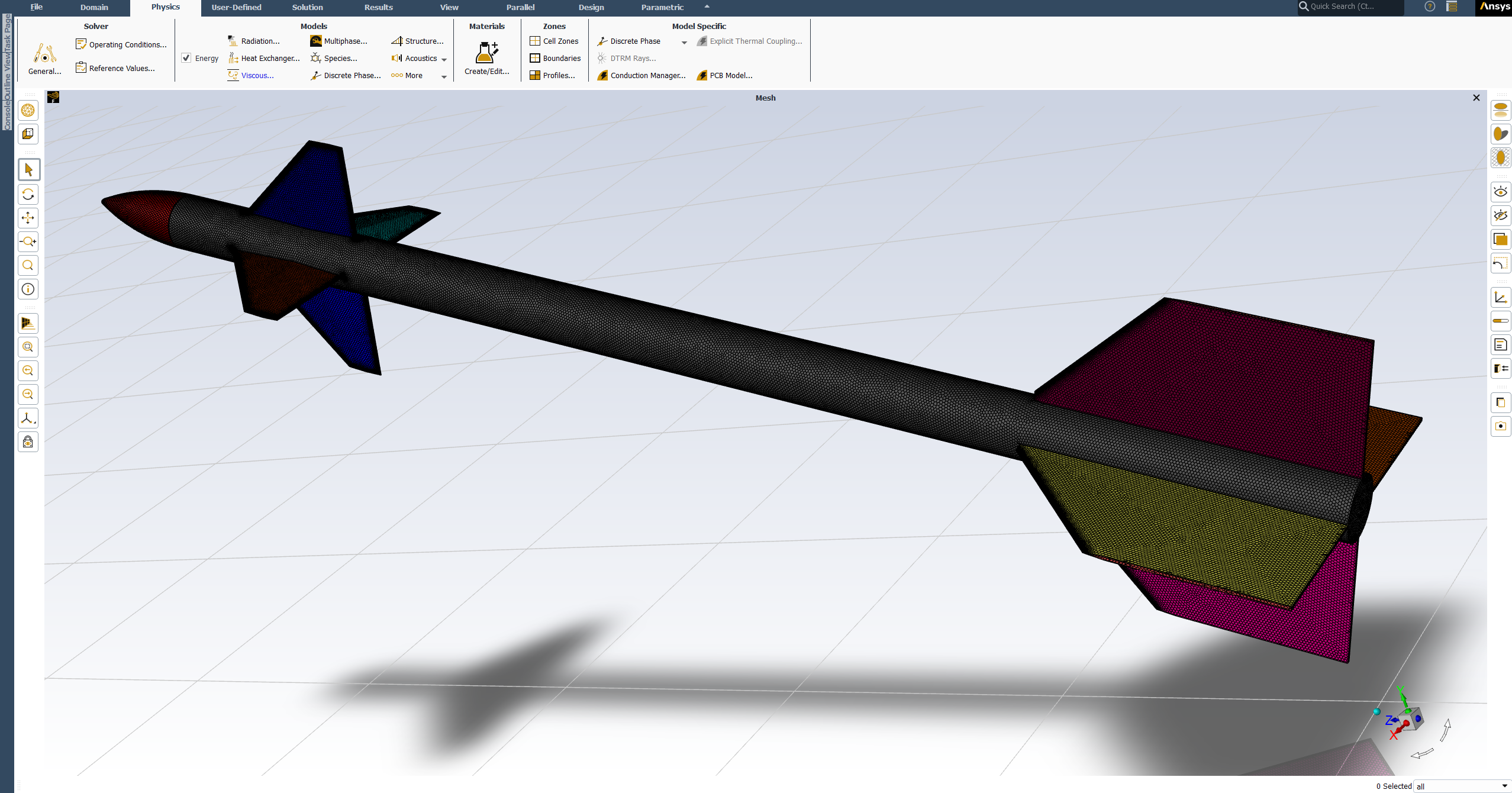Image resolution: width=1512 pixels, height=793 pixels.
Task: Expand the More models dropdown arrow
Action: pos(444,76)
